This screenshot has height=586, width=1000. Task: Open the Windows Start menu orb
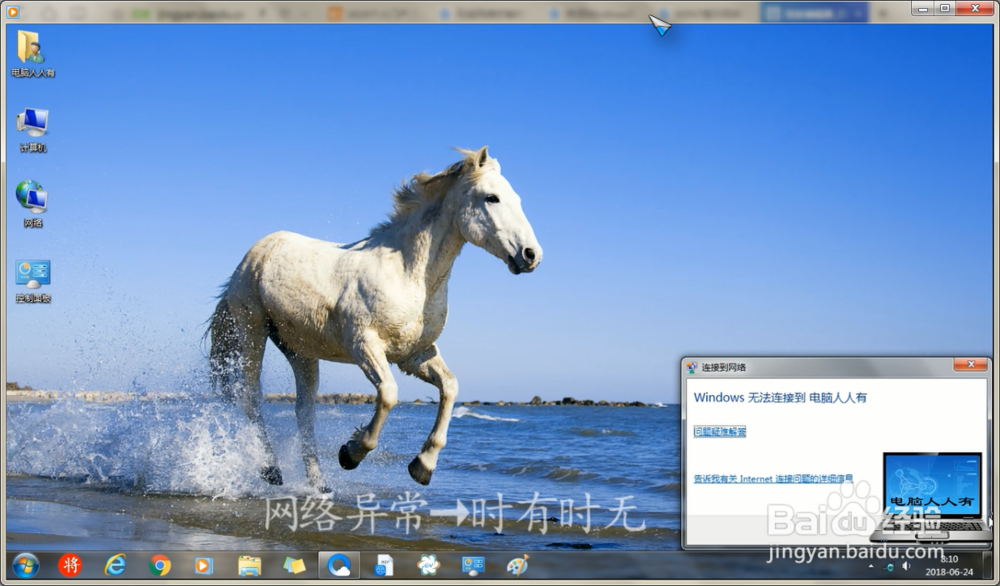(26, 565)
